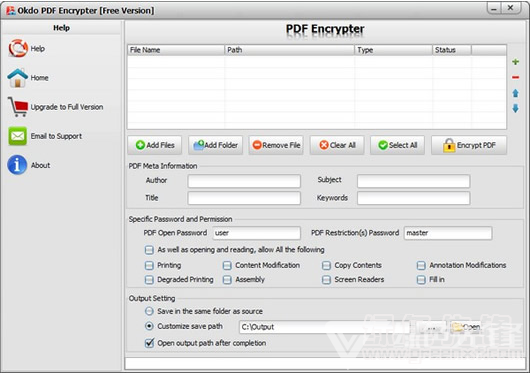Move file up with blue up arrow
Image resolution: width=532 pixels, height=374 pixels.
click(x=515, y=93)
